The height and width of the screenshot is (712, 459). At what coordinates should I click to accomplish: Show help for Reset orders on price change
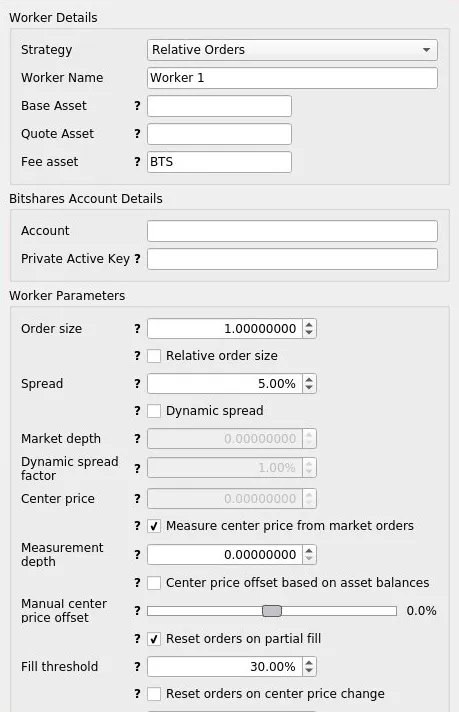[137, 694]
